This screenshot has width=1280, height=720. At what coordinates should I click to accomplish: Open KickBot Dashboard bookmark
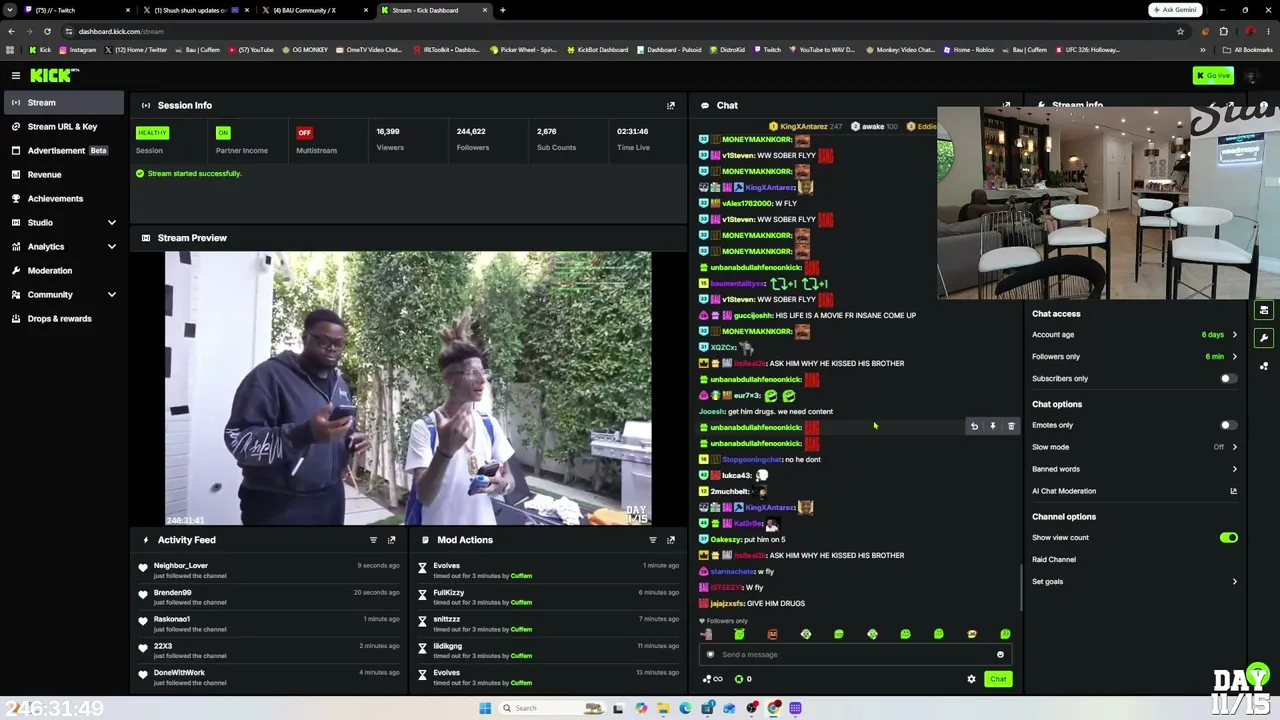(597, 50)
